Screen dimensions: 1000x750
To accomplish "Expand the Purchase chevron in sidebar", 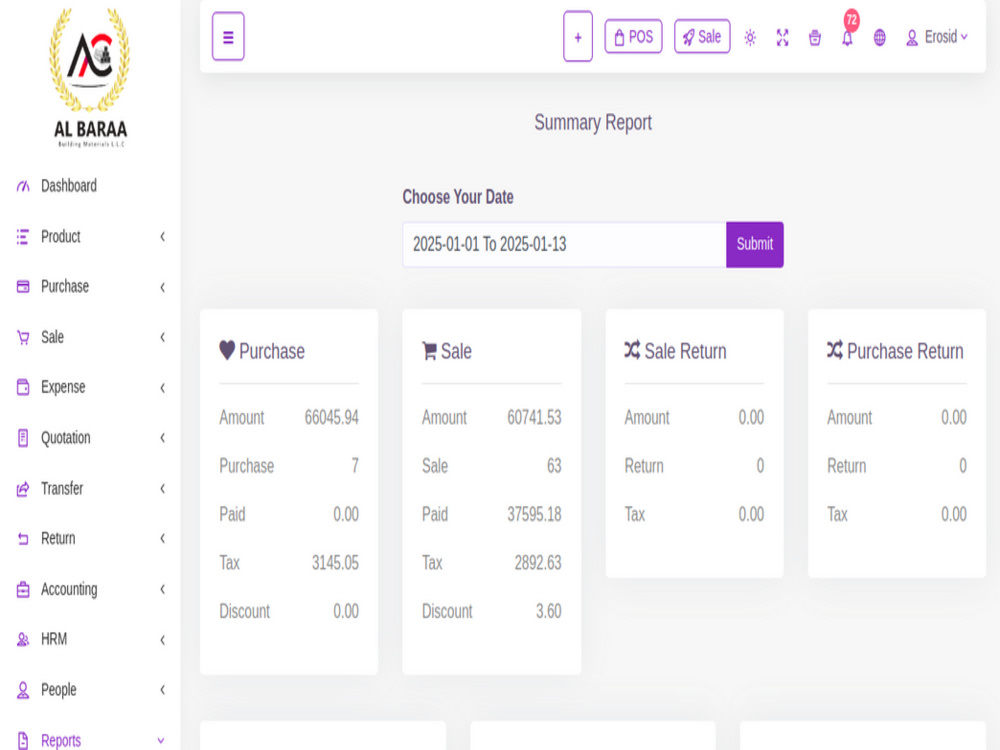I will pyautogui.click(x=163, y=287).
